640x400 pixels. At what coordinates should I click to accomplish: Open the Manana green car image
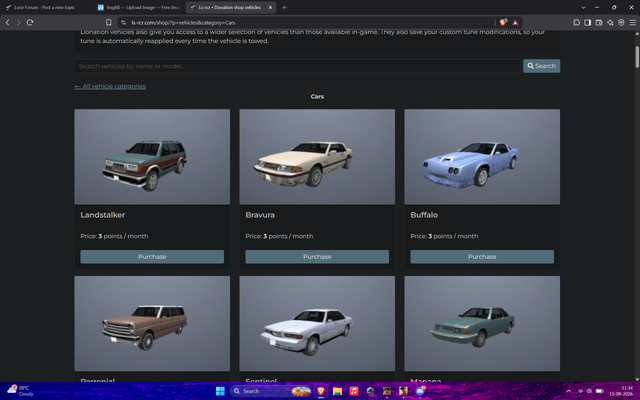tap(482, 323)
